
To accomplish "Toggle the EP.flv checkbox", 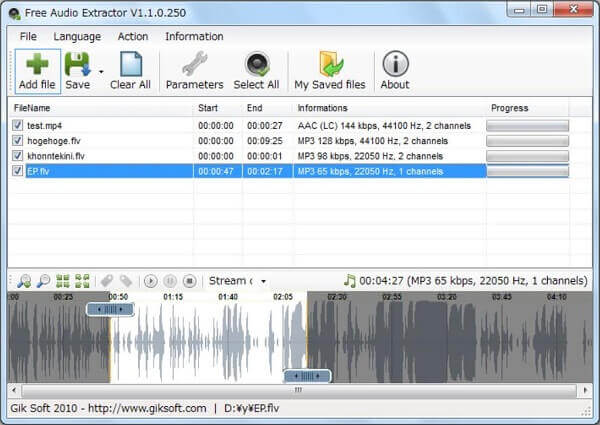I will click(x=17, y=171).
